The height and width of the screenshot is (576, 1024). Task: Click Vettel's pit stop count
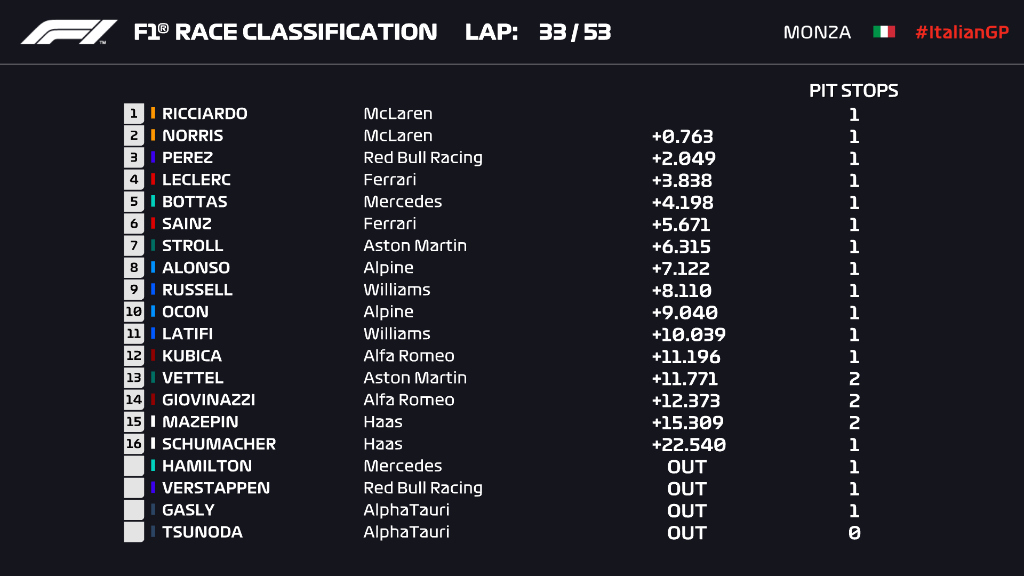(x=854, y=379)
